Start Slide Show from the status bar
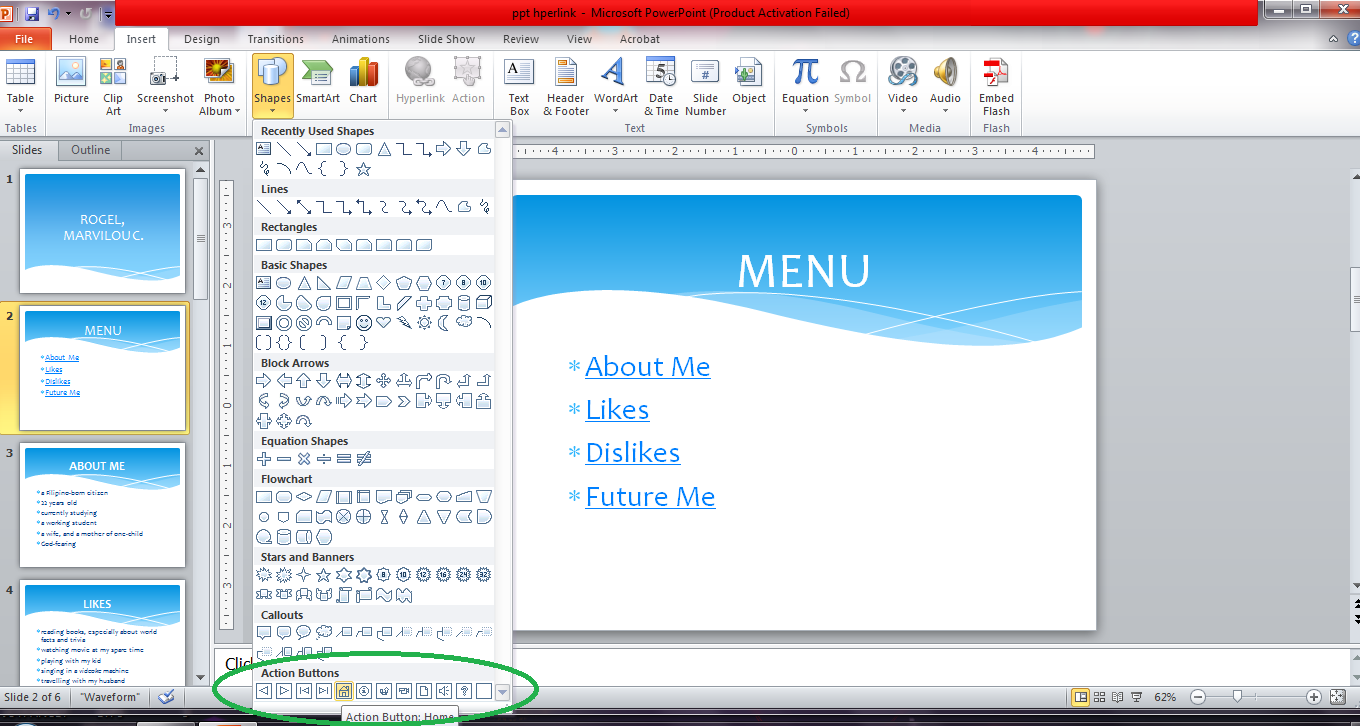1360x726 pixels. click(x=1137, y=697)
